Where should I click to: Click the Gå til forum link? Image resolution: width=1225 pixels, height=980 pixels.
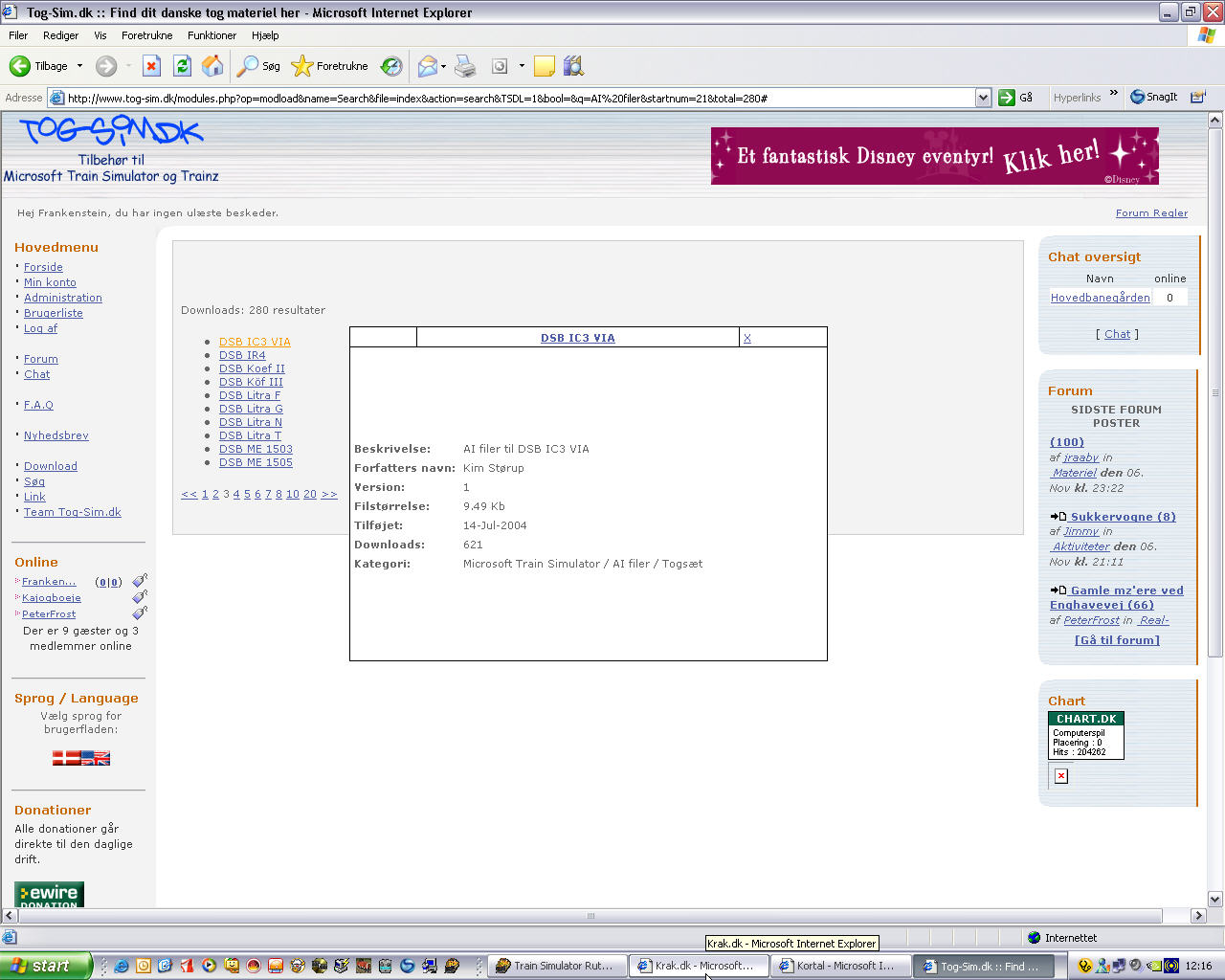(1117, 640)
